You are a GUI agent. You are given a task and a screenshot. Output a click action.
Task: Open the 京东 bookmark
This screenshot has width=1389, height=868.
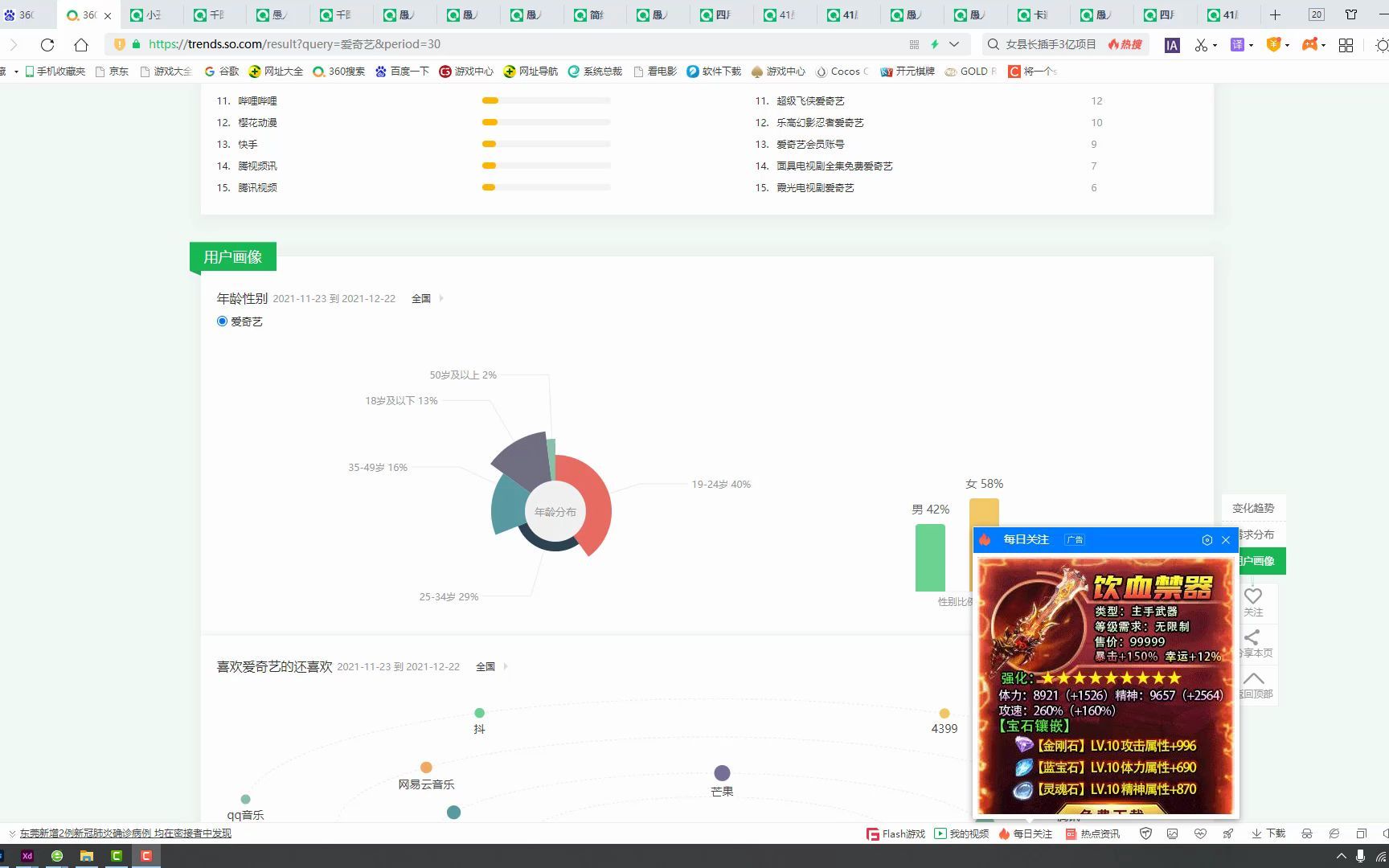pyautogui.click(x=113, y=72)
